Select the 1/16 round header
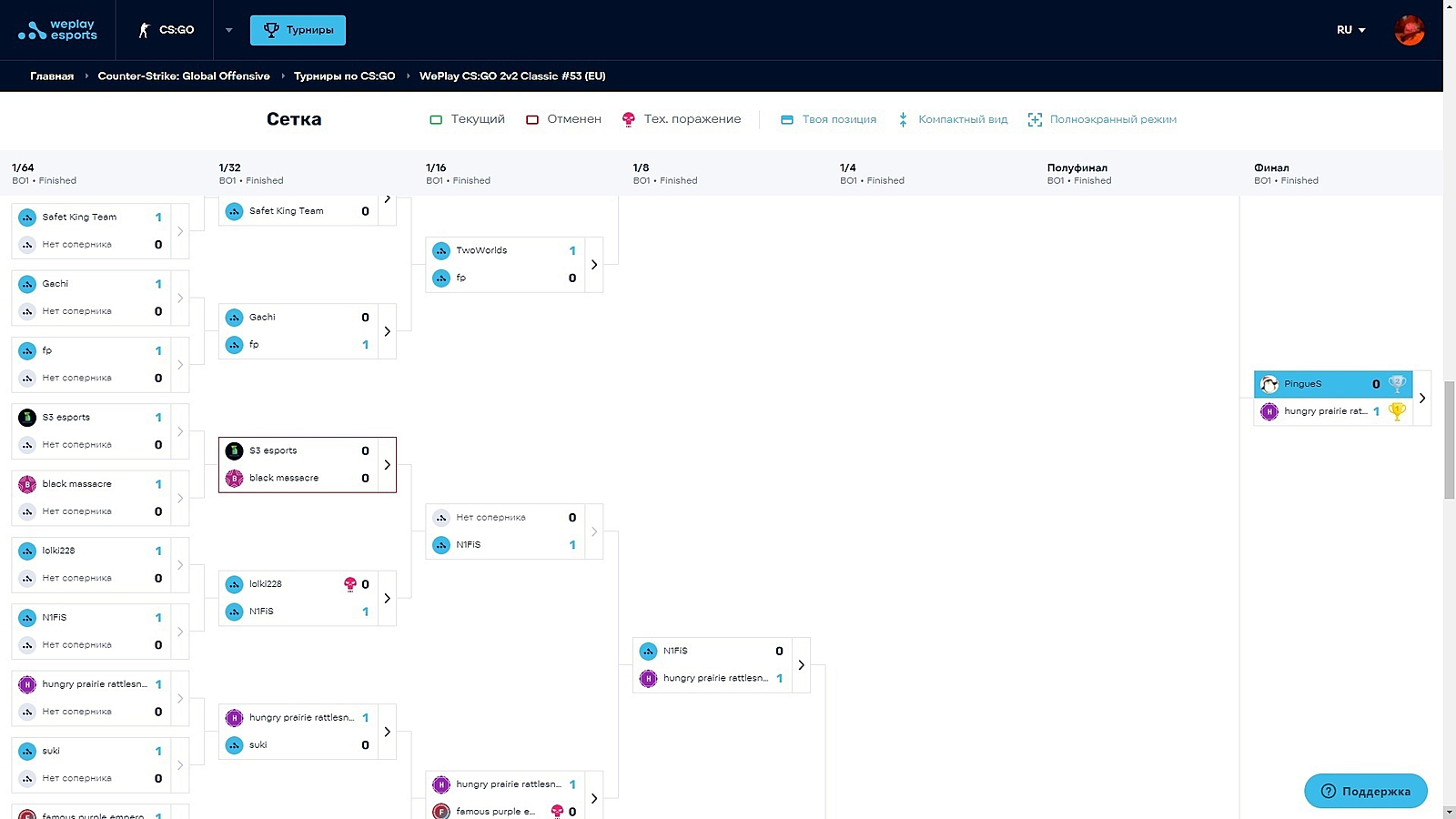The image size is (1456, 819). point(458,173)
